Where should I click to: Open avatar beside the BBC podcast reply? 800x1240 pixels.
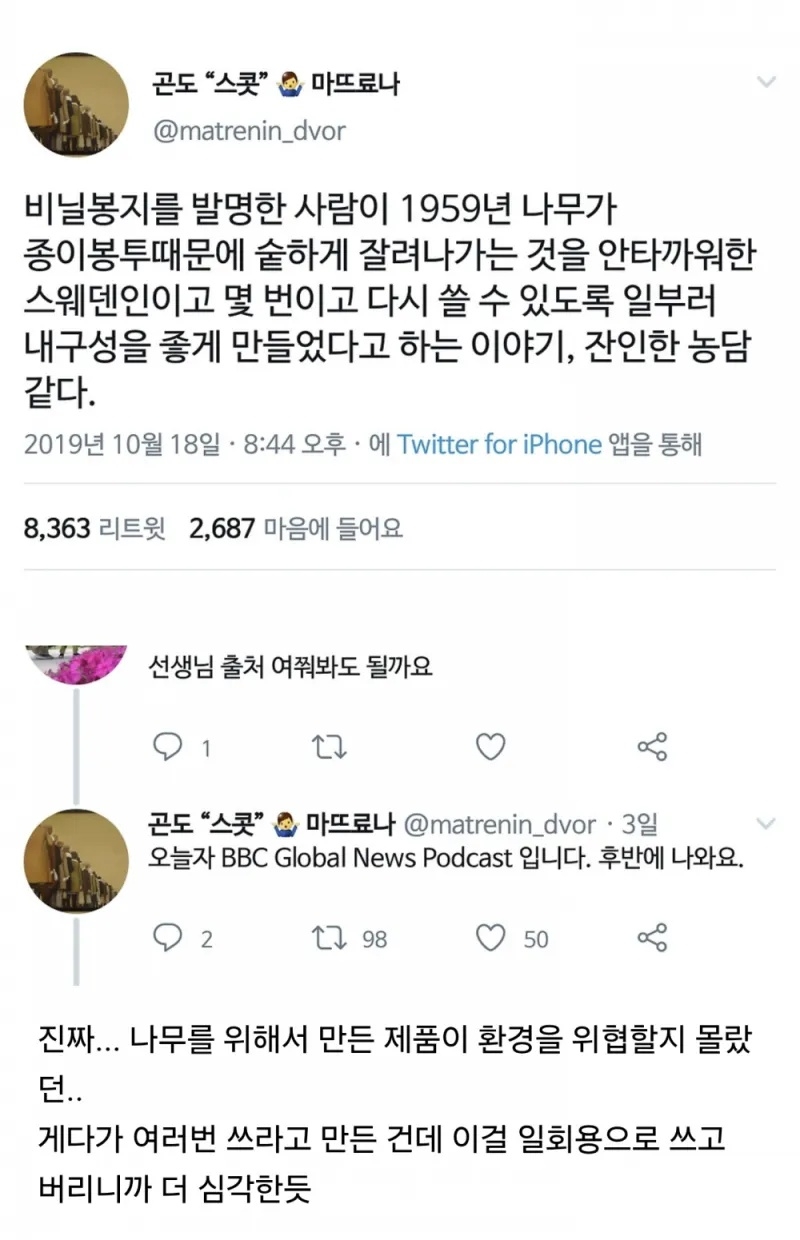point(75,861)
